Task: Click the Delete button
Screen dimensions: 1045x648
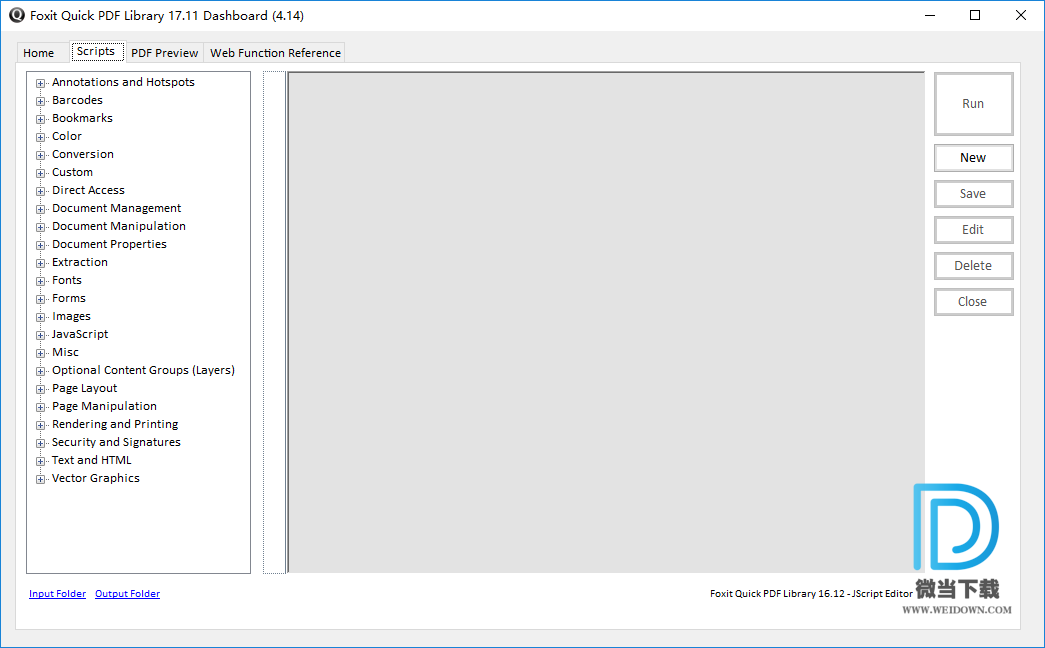Action: (973, 266)
